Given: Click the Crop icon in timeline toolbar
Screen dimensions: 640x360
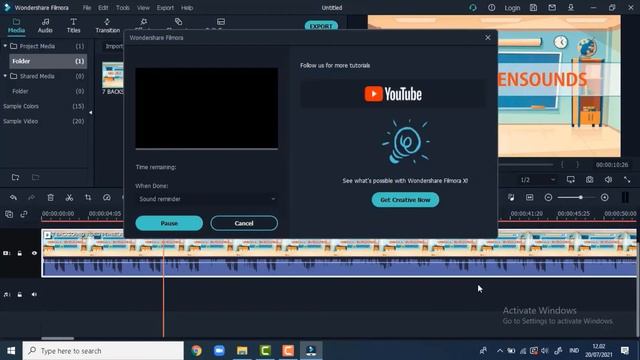Looking at the screenshot, I should [x=88, y=198].
